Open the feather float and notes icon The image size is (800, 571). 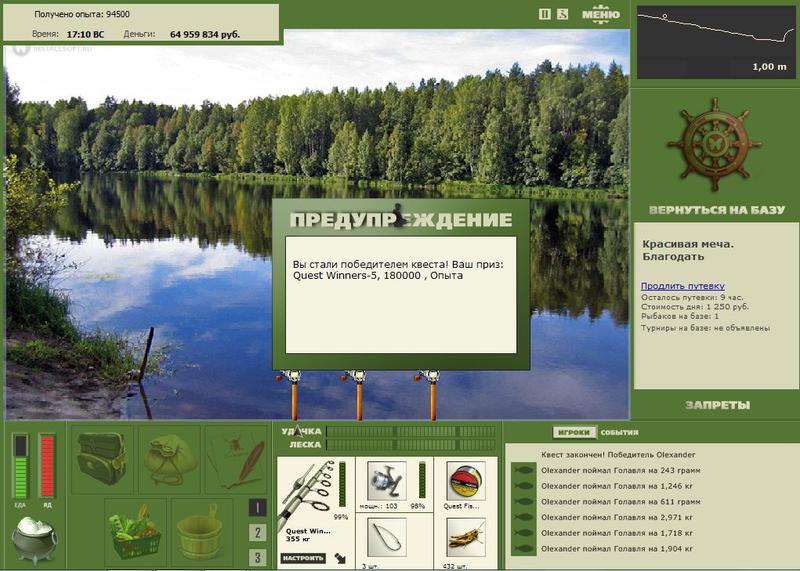coord(236,461)
